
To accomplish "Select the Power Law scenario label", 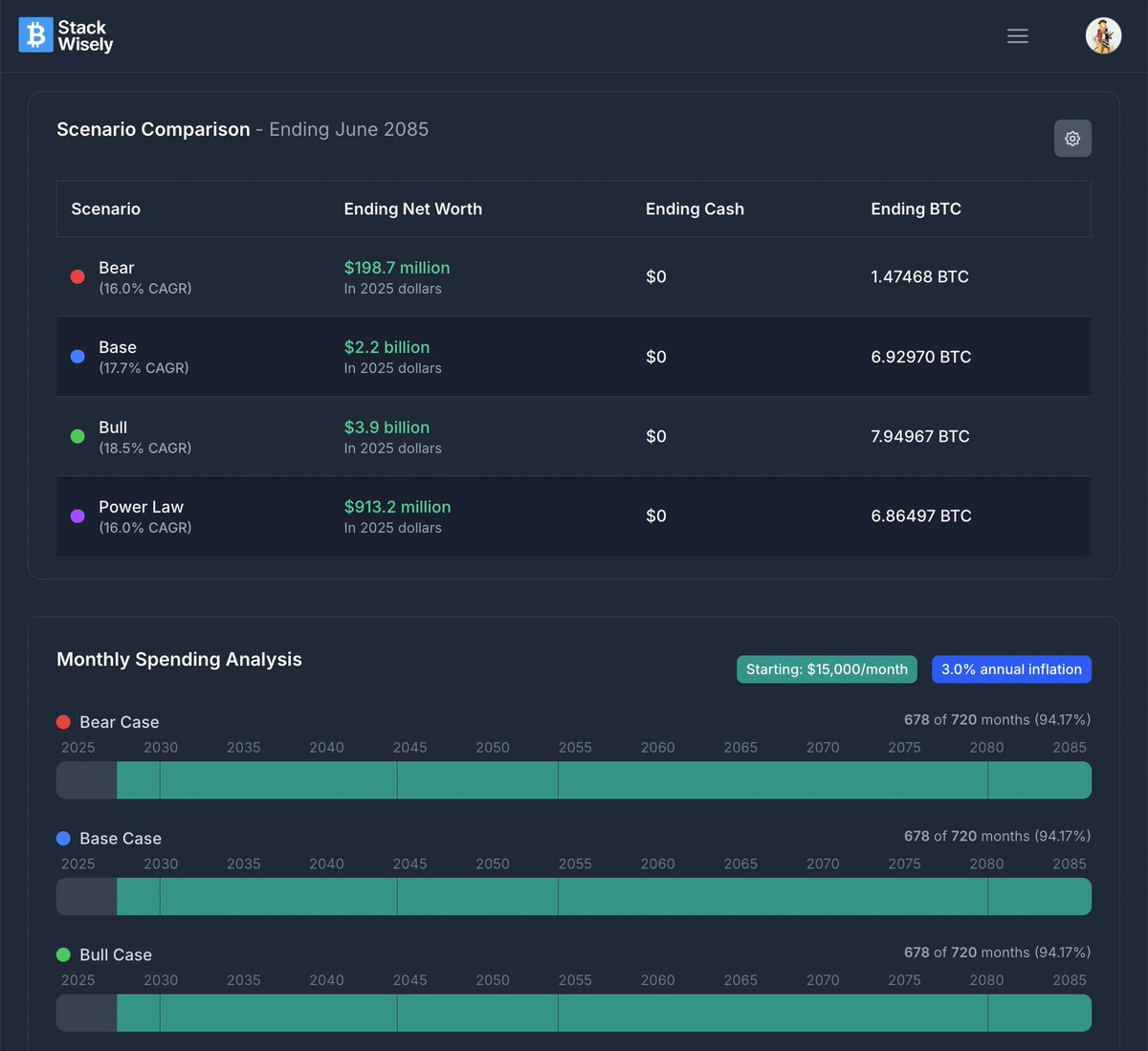I will tap(141, 507).
